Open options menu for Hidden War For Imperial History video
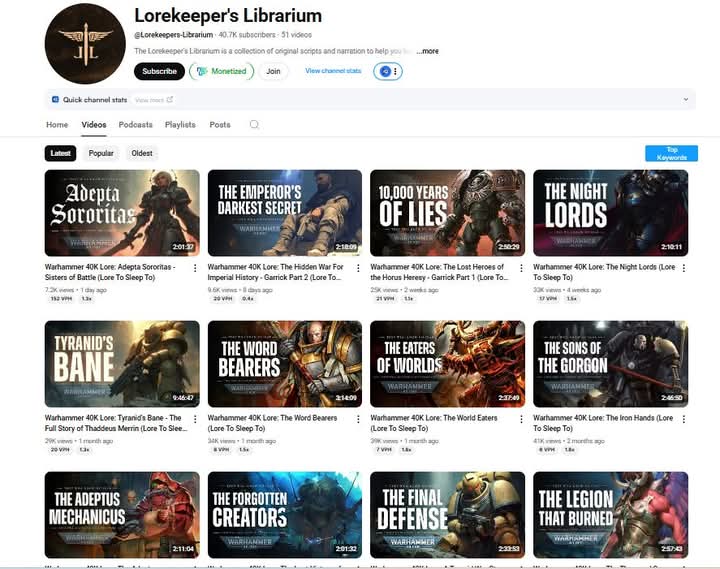The height and width of the screenshot is (569, 720). (x=358, y=268)
